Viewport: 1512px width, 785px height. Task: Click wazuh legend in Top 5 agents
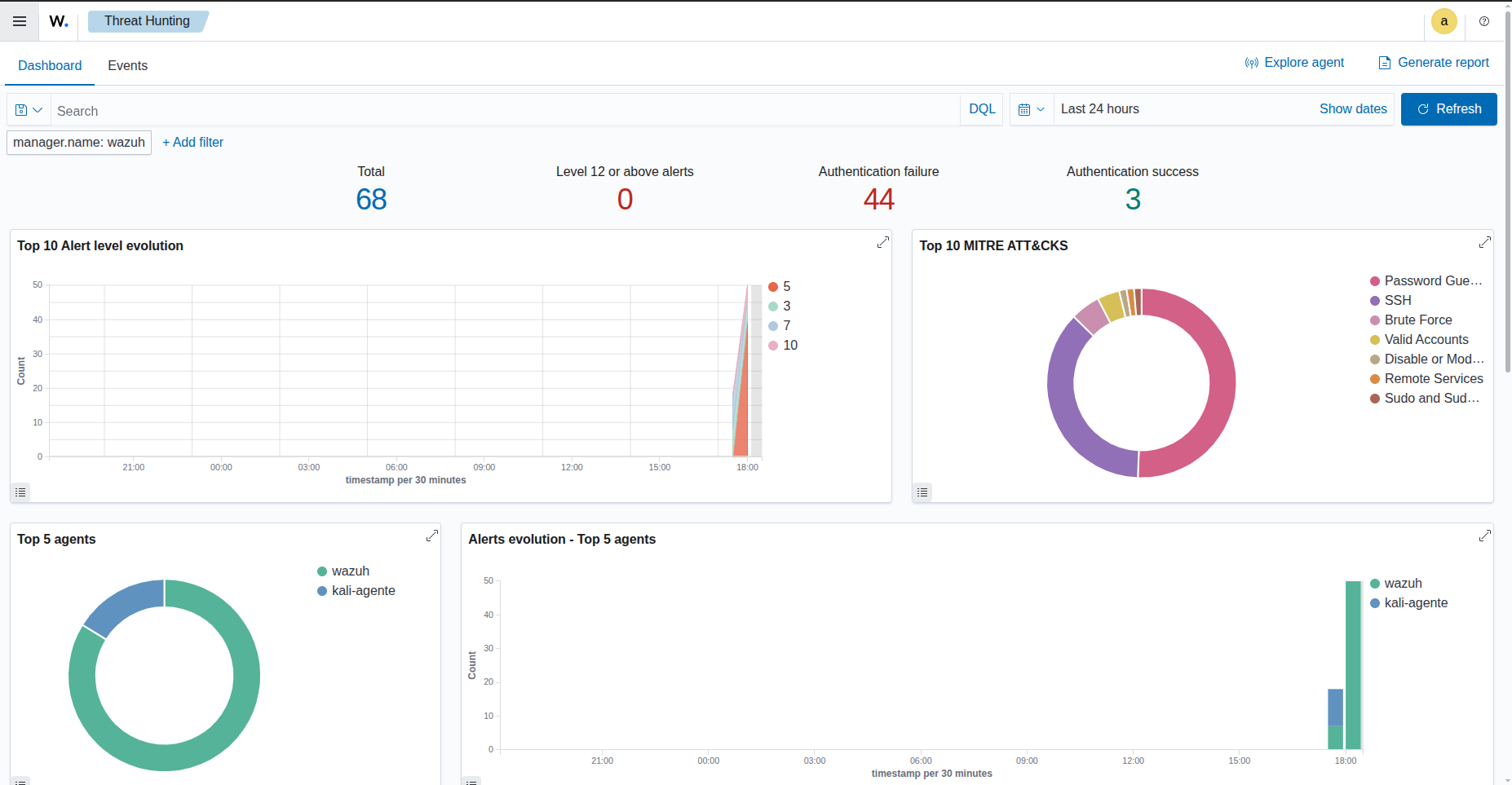[x=343, y=571]
